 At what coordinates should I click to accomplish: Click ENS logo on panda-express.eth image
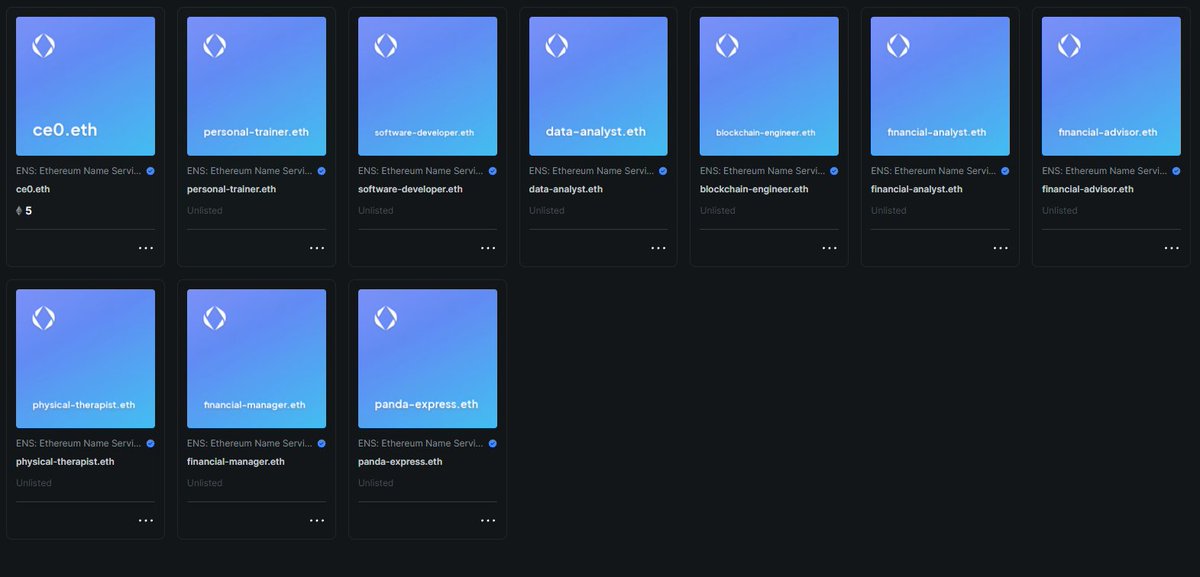[385, 318]
